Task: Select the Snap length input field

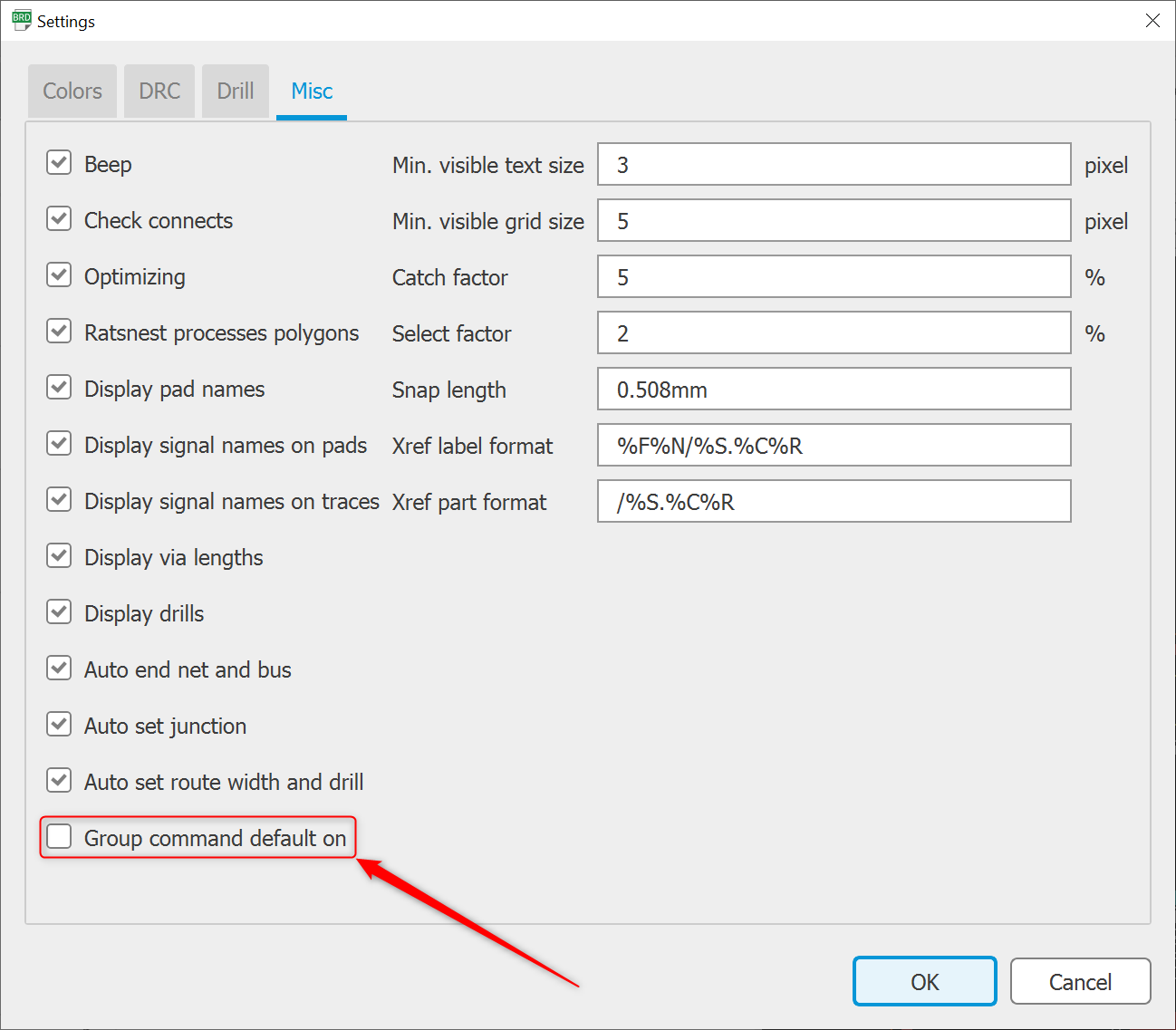Action: (834, 389)
